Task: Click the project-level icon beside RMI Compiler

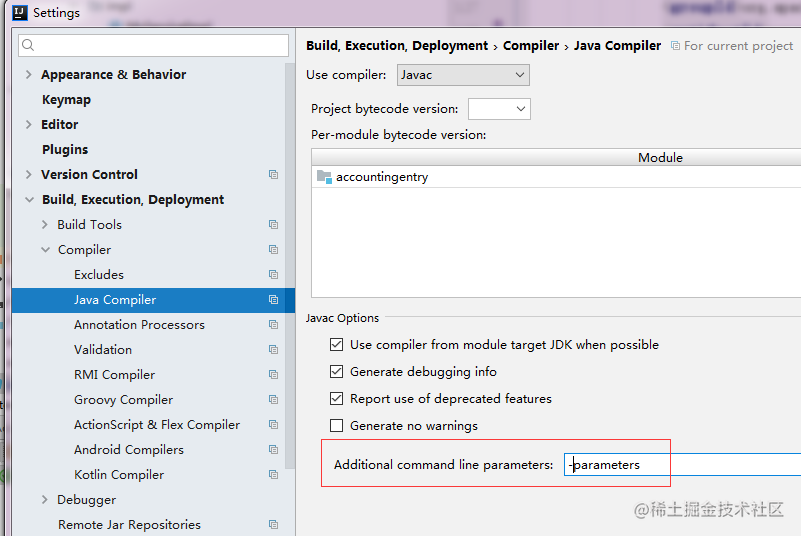Action: 273,375
